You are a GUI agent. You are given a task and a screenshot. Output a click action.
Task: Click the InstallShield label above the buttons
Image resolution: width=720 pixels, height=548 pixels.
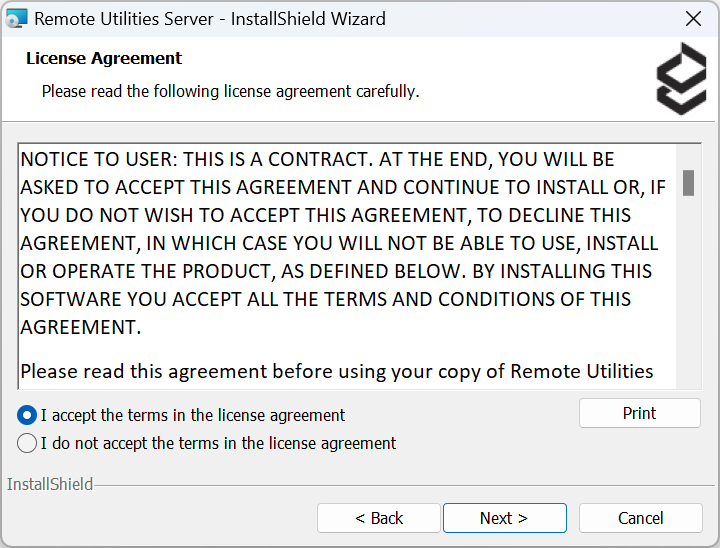50,484
